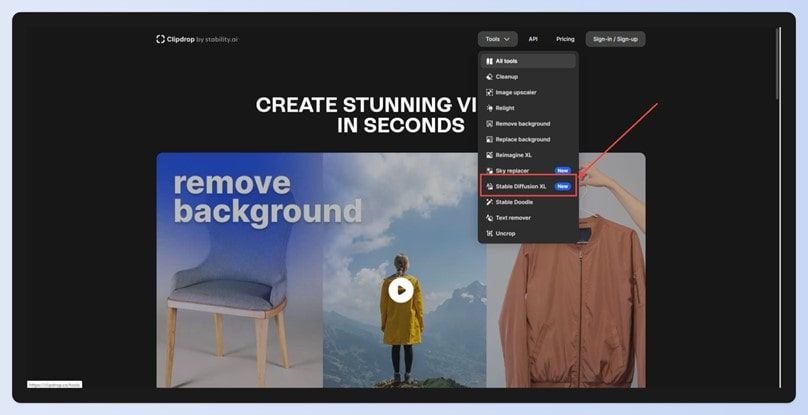Select All tools menu entry

click(x=528, y=61)
